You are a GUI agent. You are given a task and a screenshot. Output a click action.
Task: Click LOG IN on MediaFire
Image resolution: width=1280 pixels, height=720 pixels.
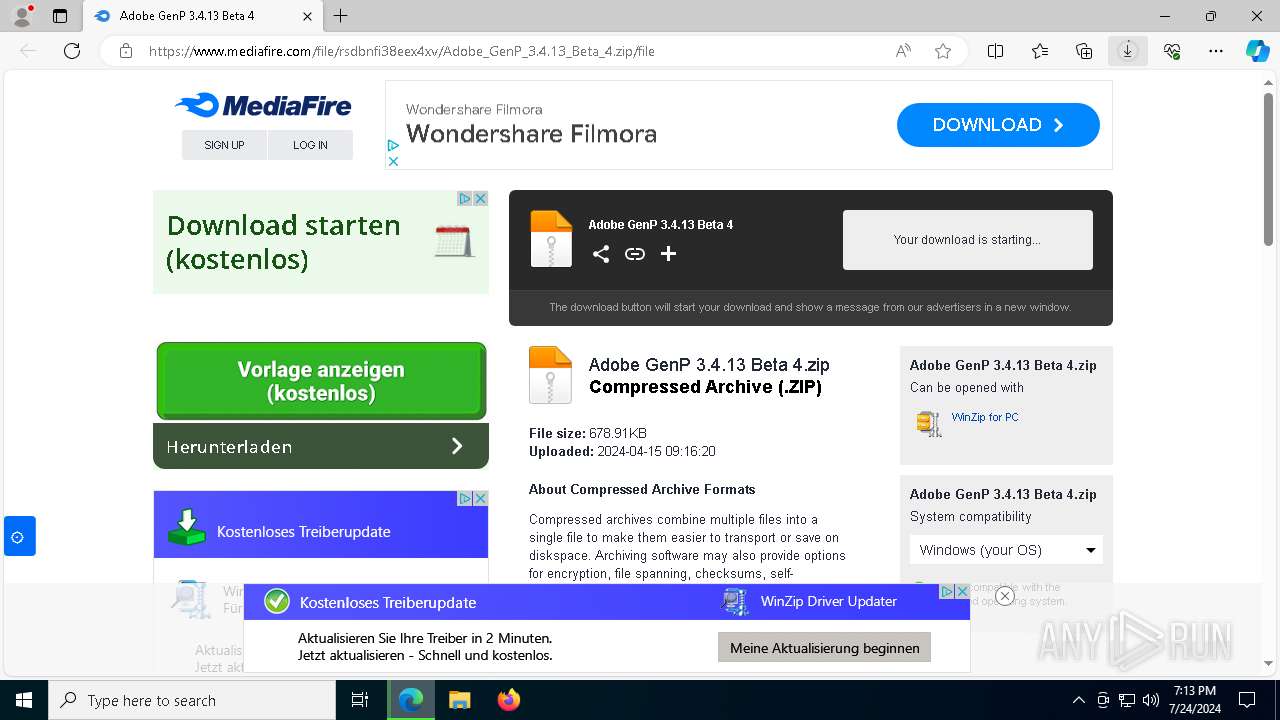pos(310,145)
